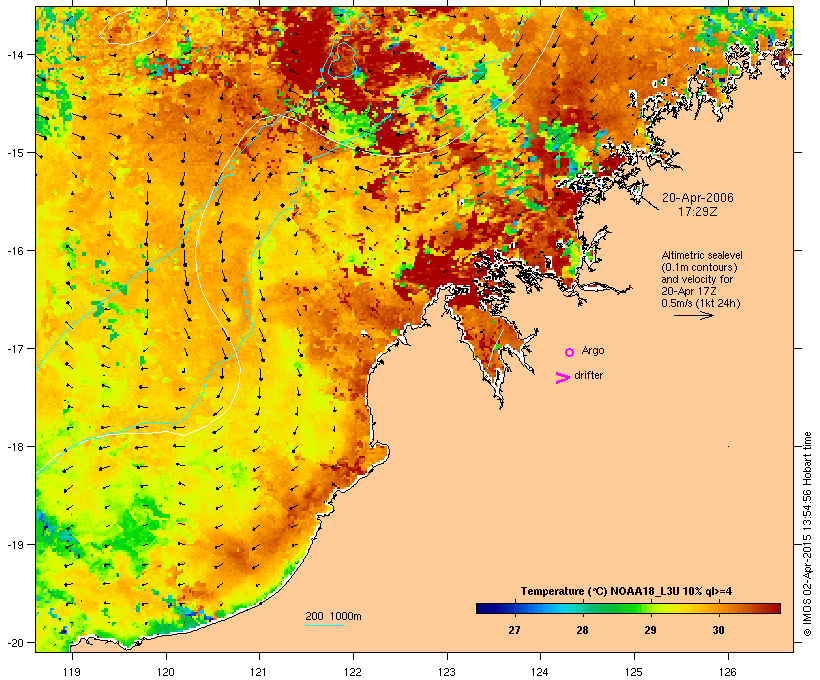The height and width of the screenshot is (680, 820).
Task: Click the longitude axis label 122
Action: [x=353, y=672]
